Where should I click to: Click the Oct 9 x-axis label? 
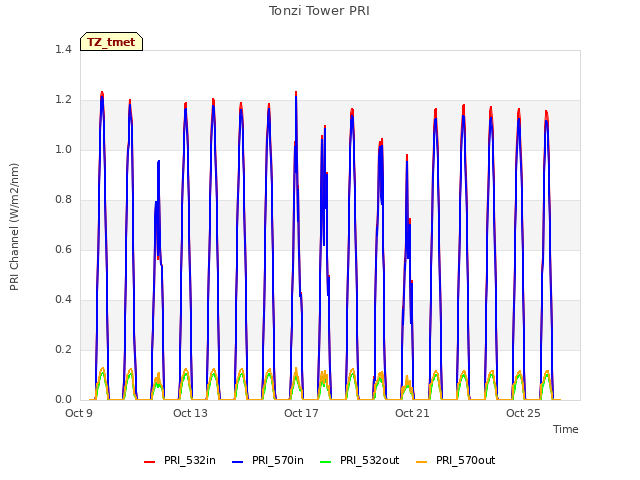point(79,413)
